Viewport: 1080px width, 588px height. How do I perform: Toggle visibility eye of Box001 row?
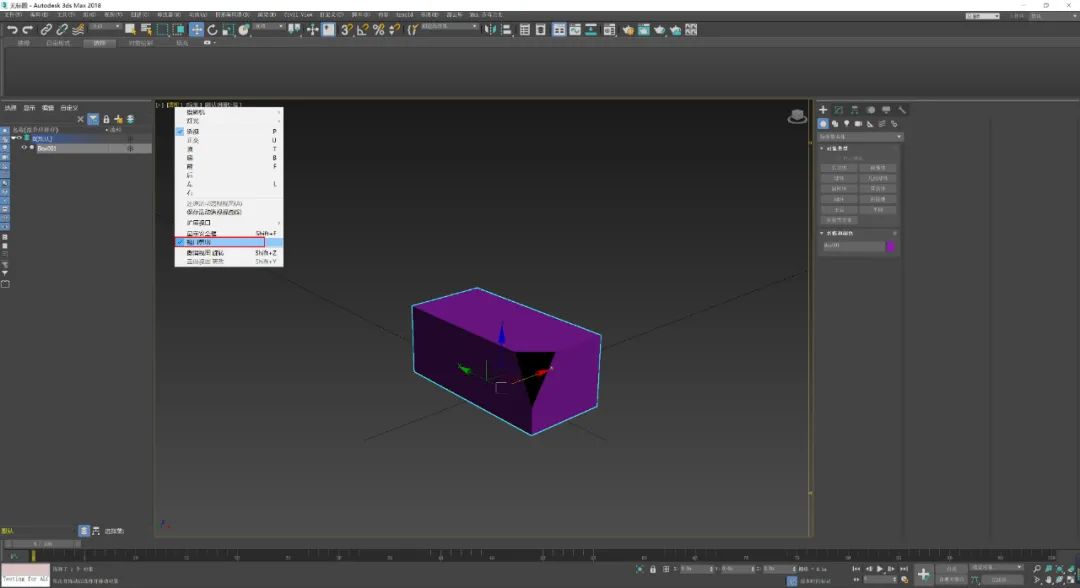24,148
